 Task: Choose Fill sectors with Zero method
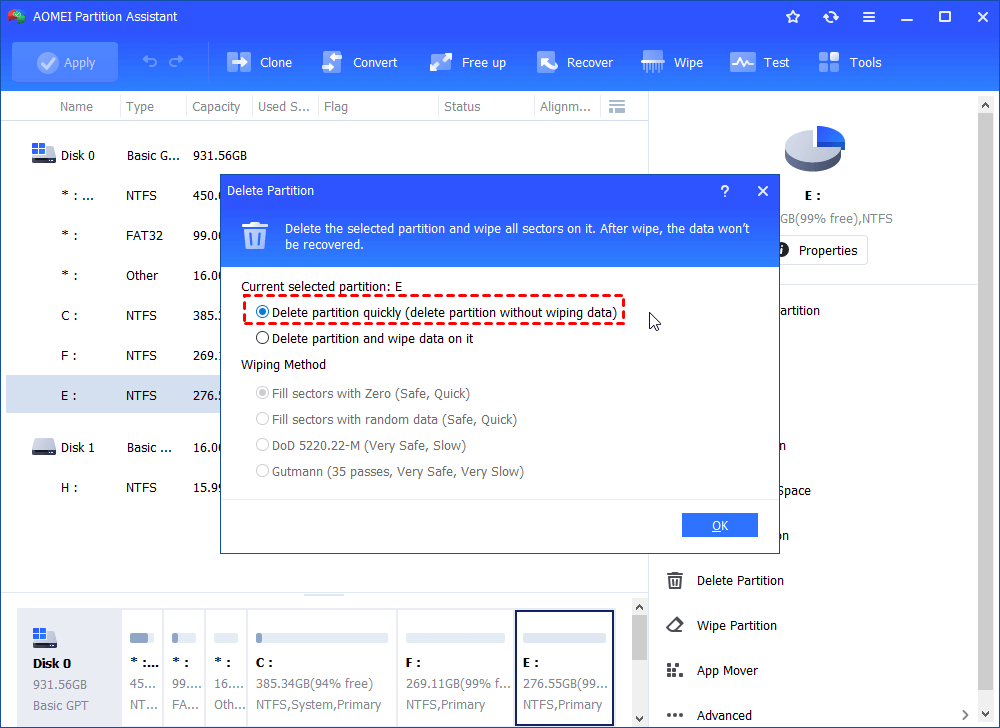(x=362, y=393)
